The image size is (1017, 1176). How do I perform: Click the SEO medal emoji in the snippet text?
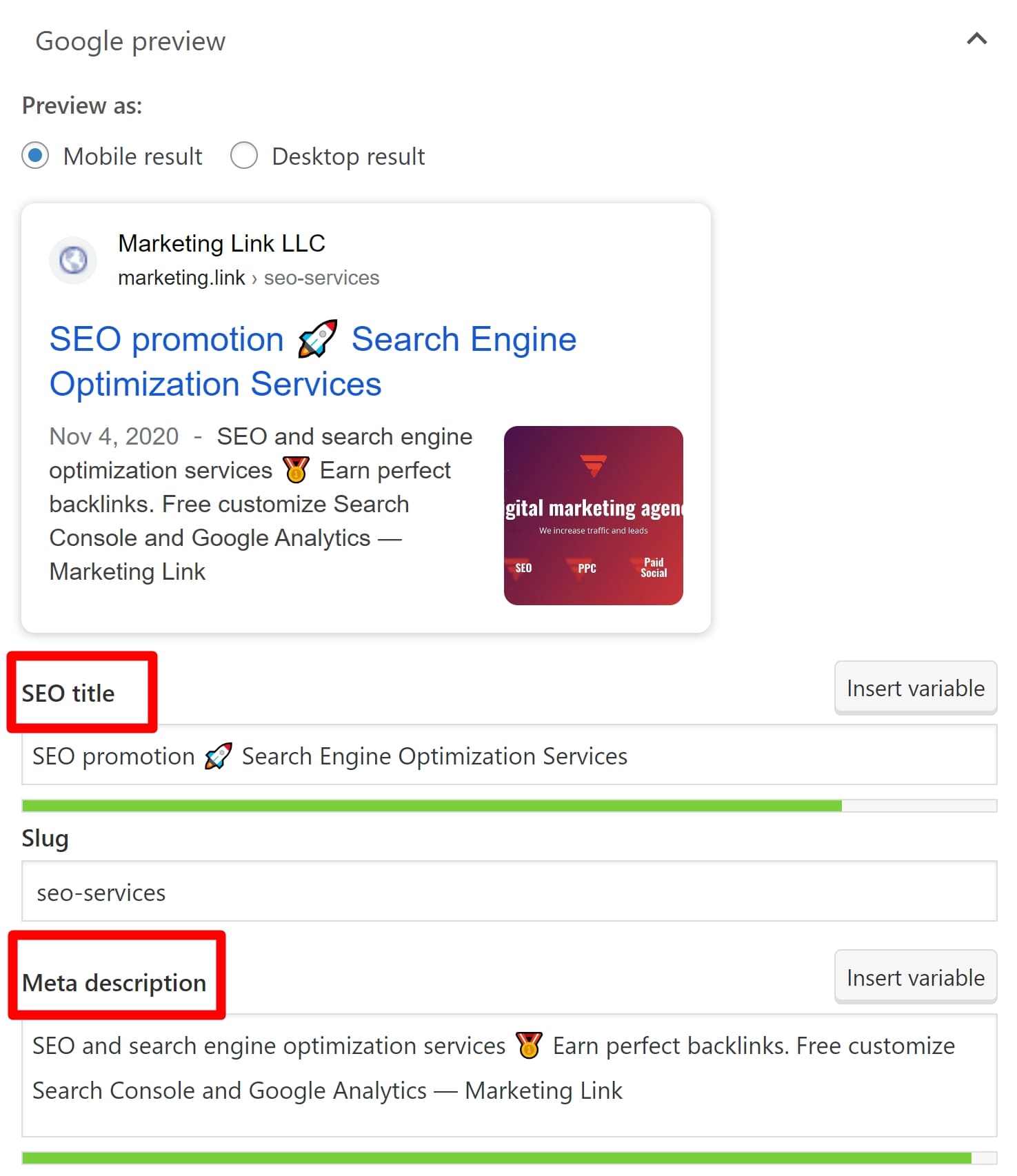click(295, 470)
